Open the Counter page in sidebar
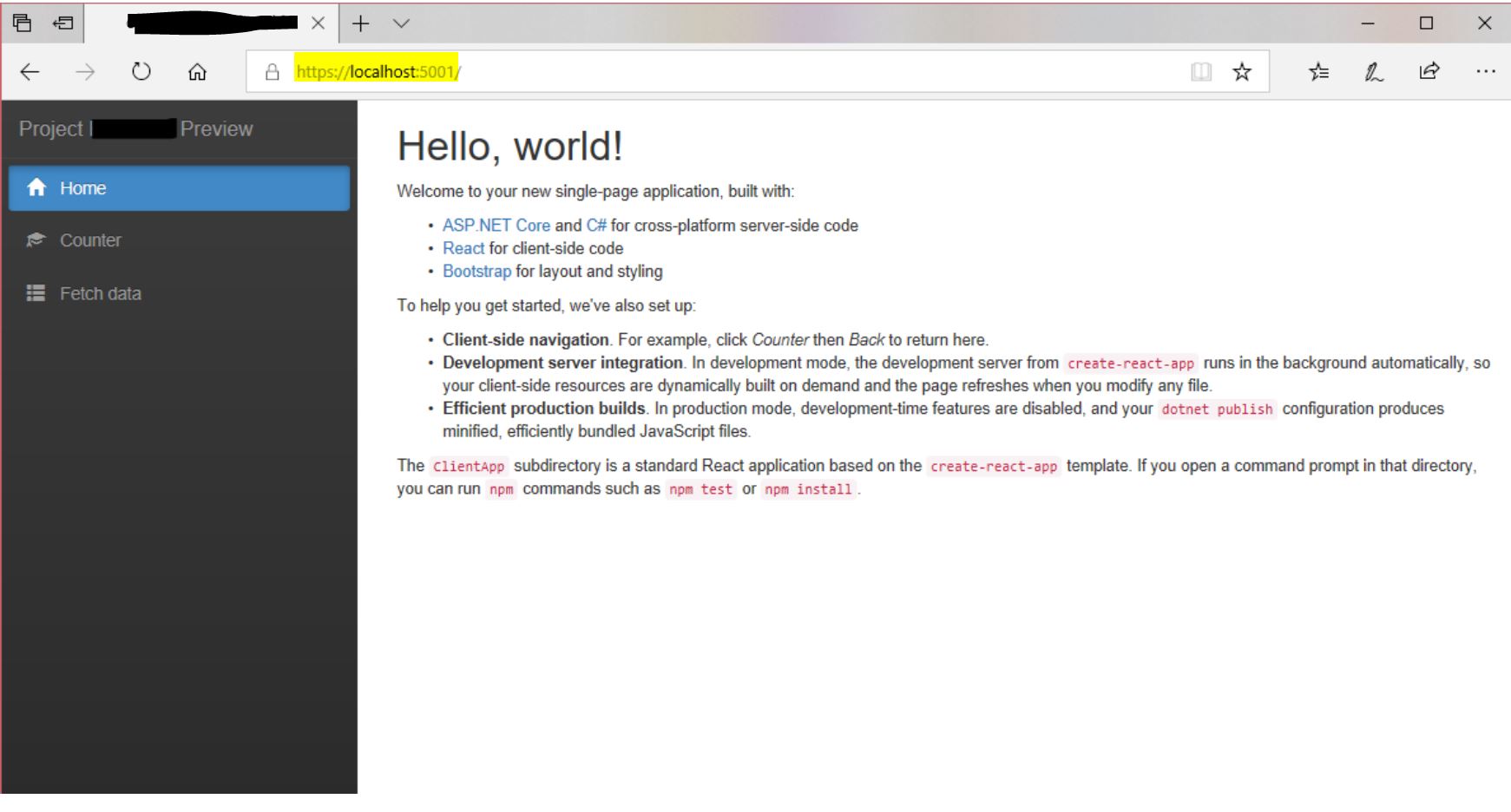The width and height of the screenshot is (1511, 812). (x=90, y=240)
